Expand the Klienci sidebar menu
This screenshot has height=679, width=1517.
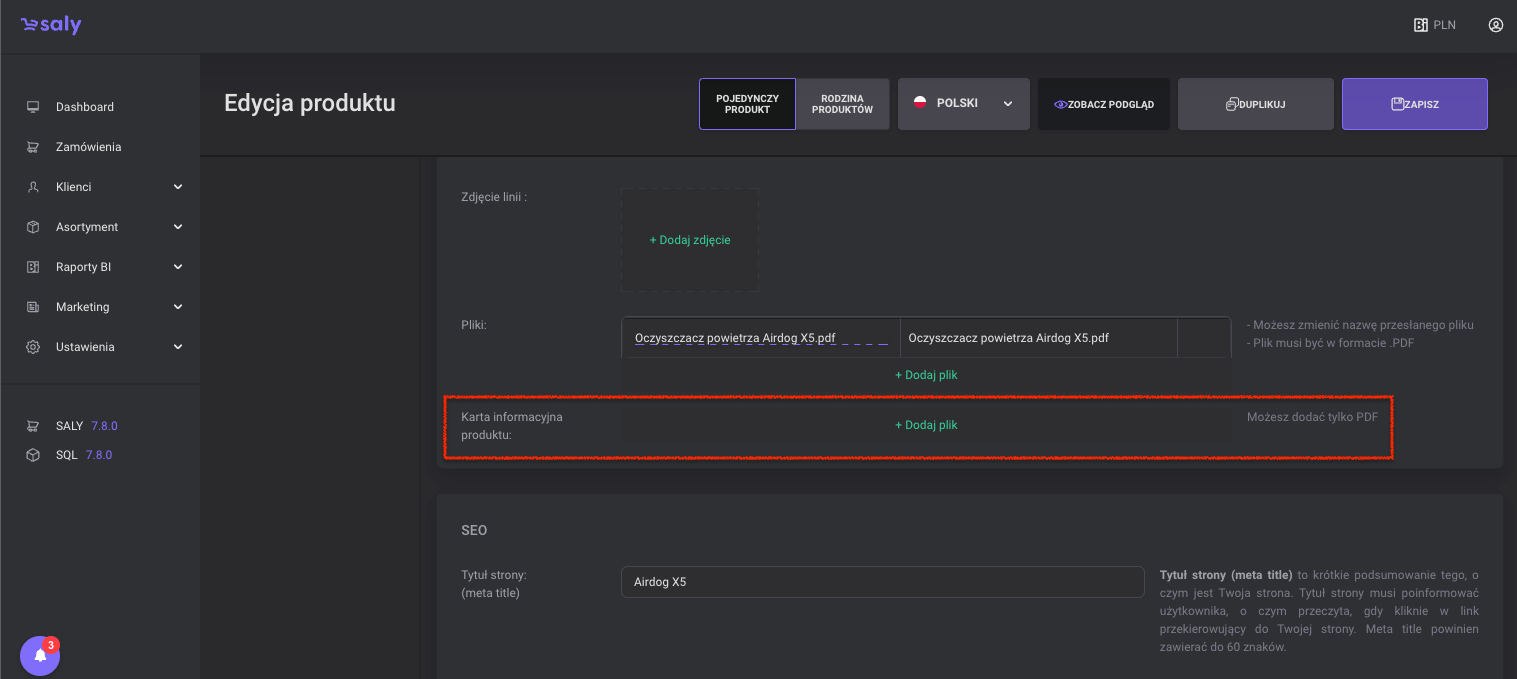tap(178, 187)
